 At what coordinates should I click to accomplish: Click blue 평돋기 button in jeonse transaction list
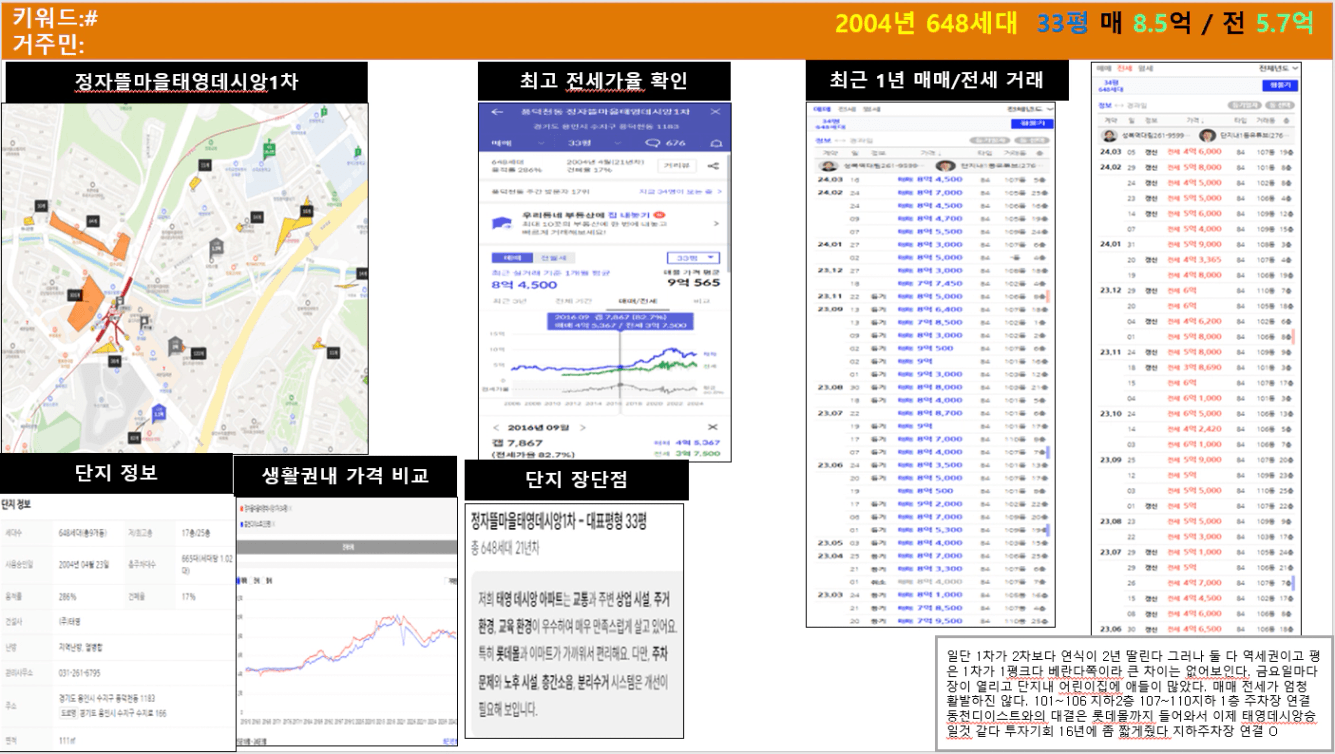click(x=1280, y=86)
